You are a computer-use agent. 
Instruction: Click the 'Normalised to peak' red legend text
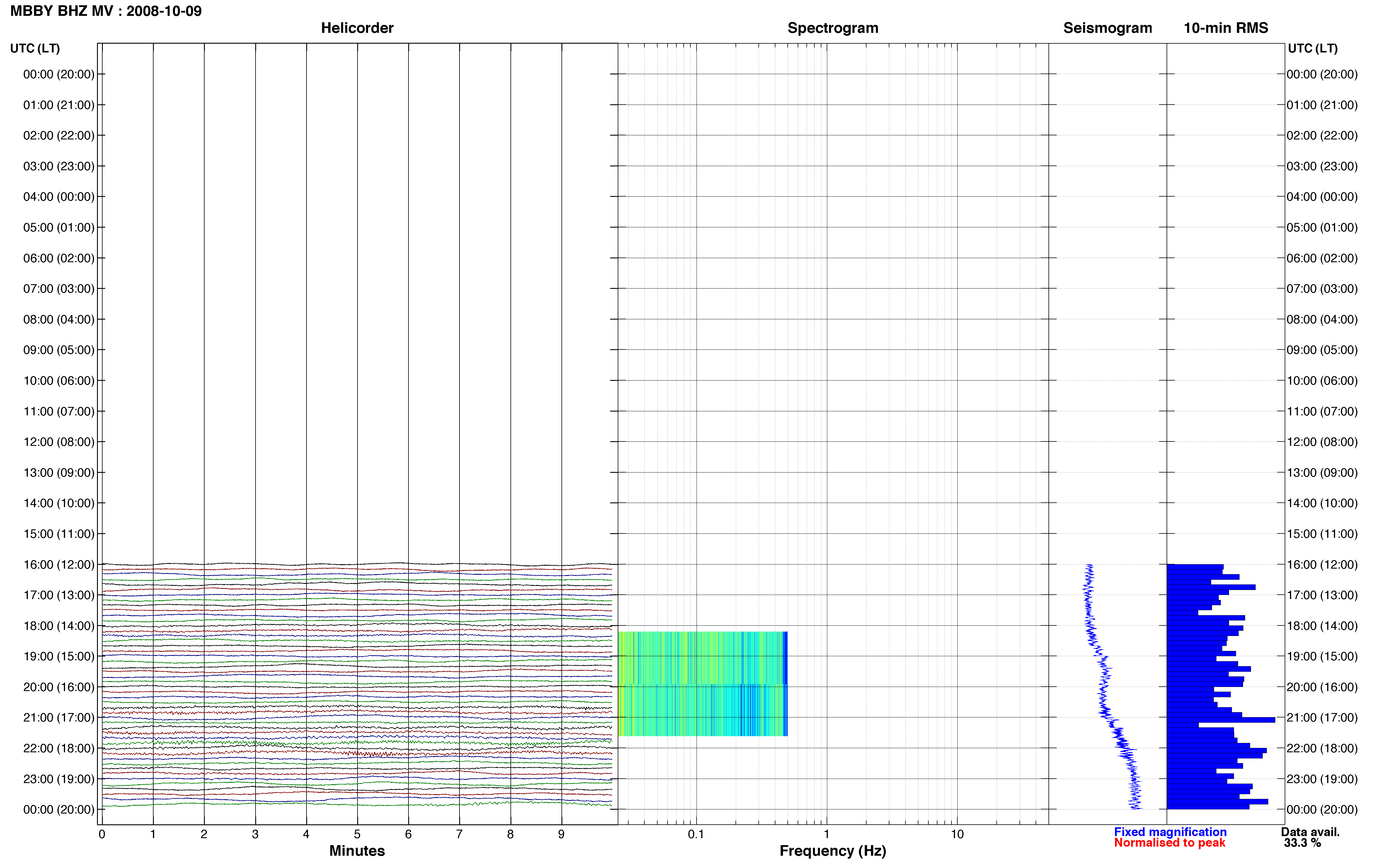click(1170, 843)
